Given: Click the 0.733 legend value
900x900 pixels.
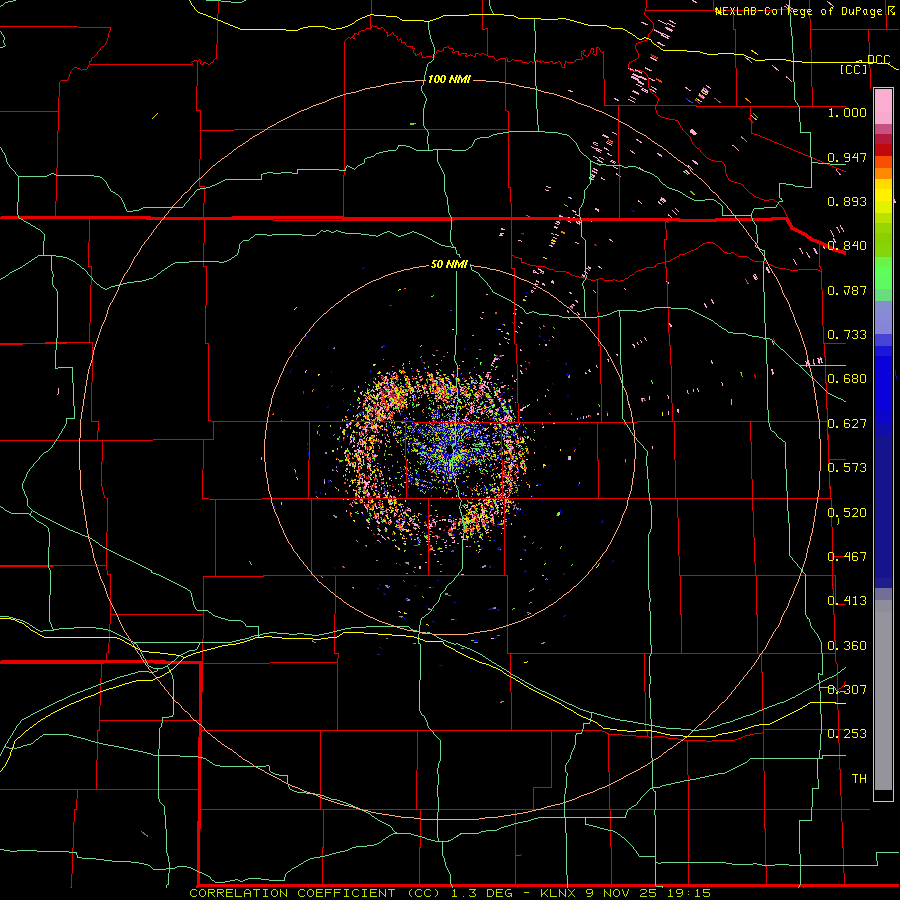Looking at the screenshot, I should pyautogui.click(x=847, y=335).
